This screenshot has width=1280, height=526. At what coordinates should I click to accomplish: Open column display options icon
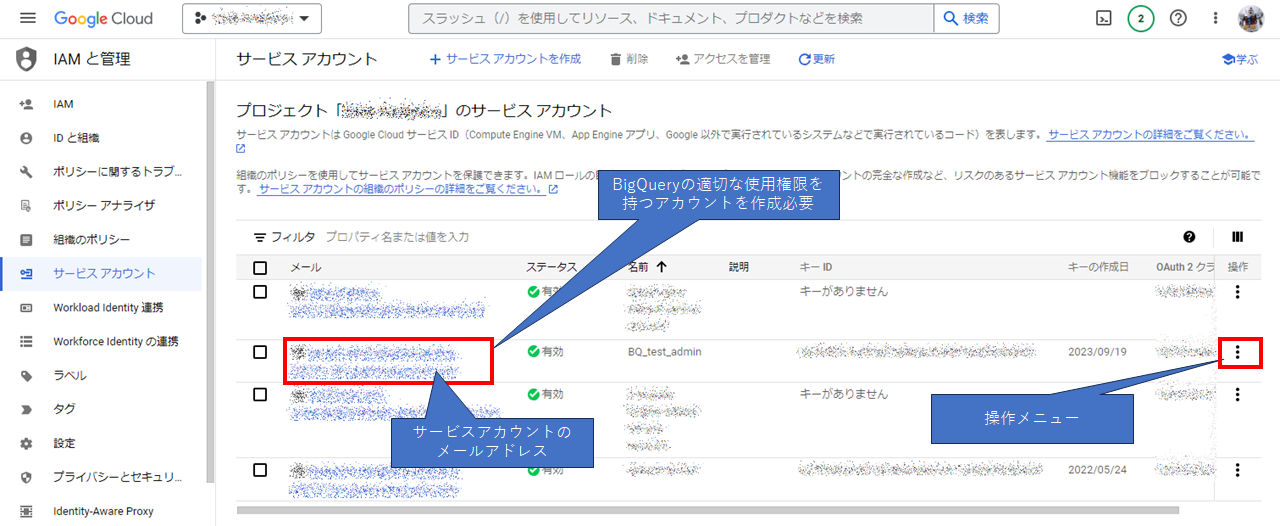pyautogui.click(x=1237, y=237)
